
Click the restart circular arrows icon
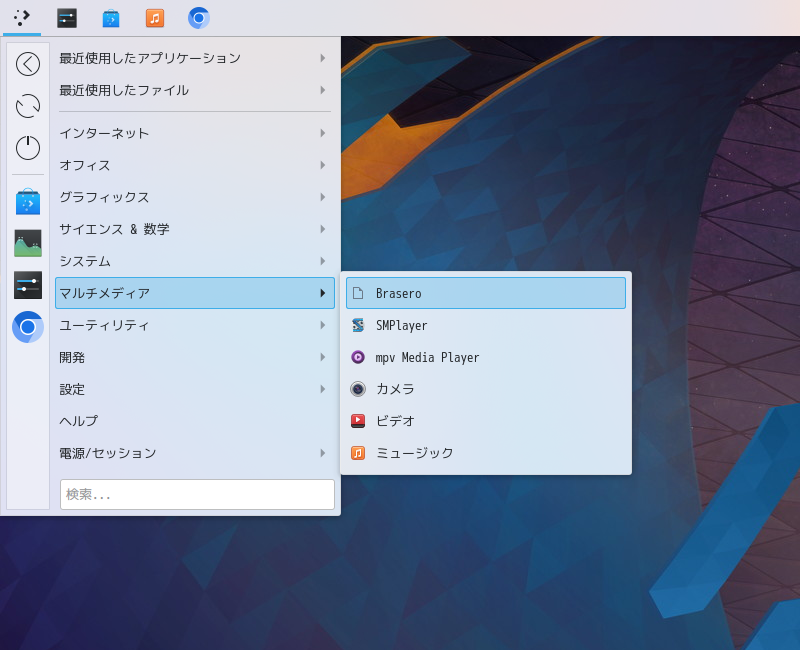tap(28, 106)
